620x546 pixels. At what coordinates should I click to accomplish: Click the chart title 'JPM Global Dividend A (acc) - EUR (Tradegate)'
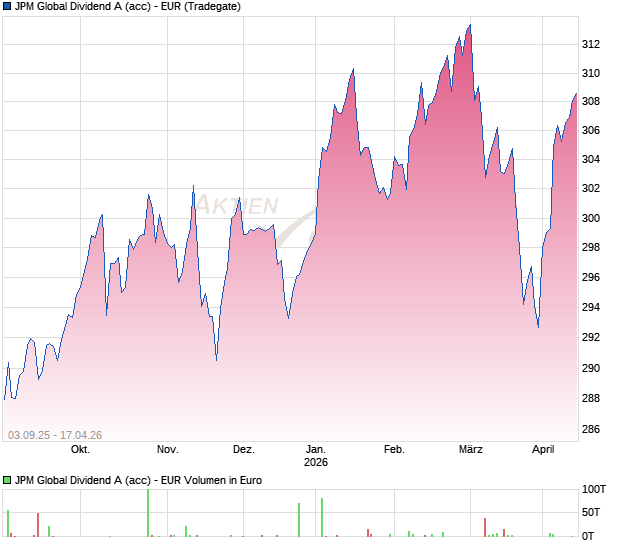click(128, 6)
